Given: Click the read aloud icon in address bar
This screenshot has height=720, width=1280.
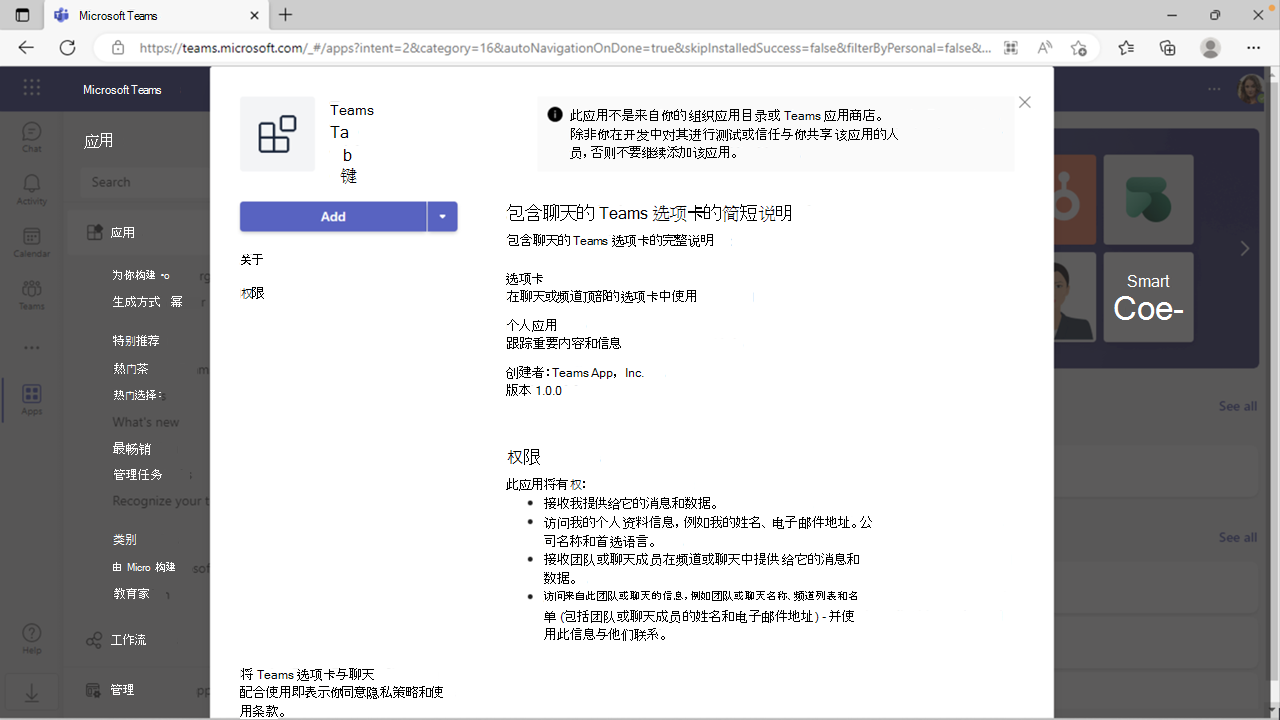Looking at the screenshot, I should 1044,48.
